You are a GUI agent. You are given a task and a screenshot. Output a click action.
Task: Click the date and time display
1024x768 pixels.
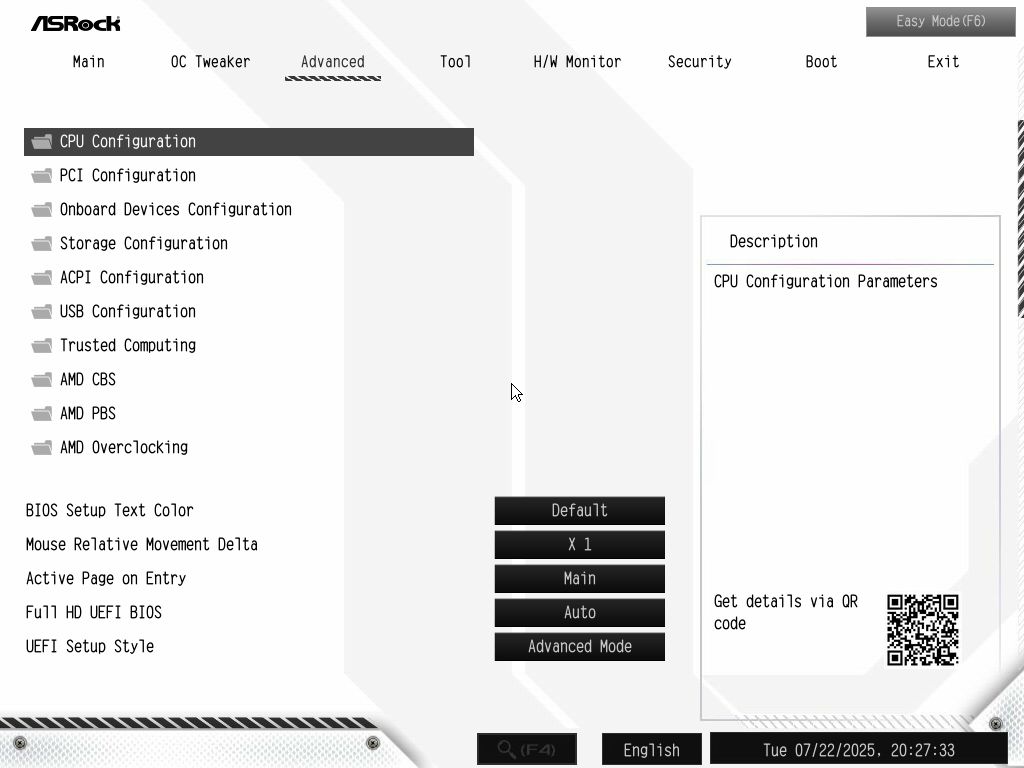click(859, 750)
